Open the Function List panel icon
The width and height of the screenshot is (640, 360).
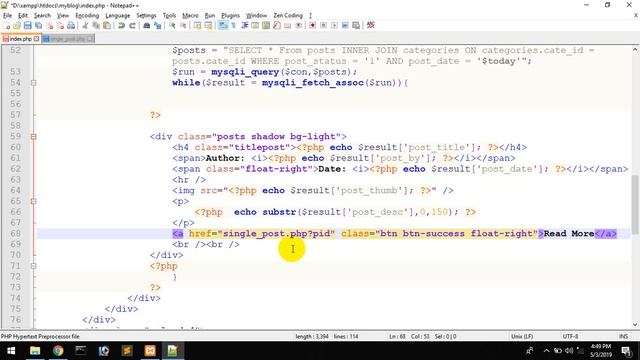277,25
